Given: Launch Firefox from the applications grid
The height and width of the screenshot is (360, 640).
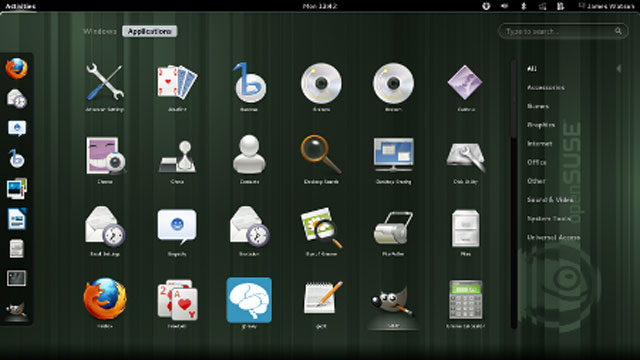Looking at the screenshot, I should [105, 303].
